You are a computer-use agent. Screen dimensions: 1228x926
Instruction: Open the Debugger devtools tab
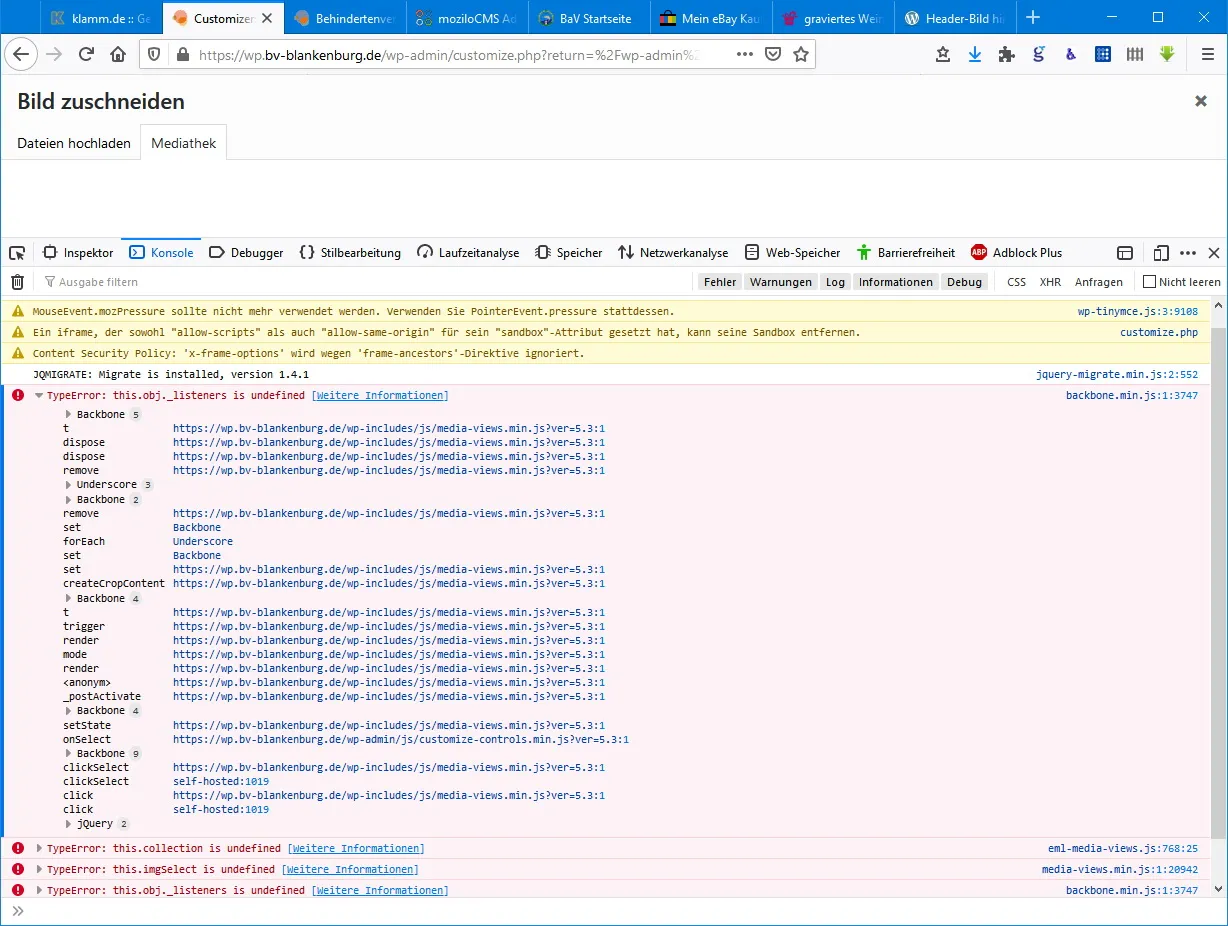coord(246,253)
